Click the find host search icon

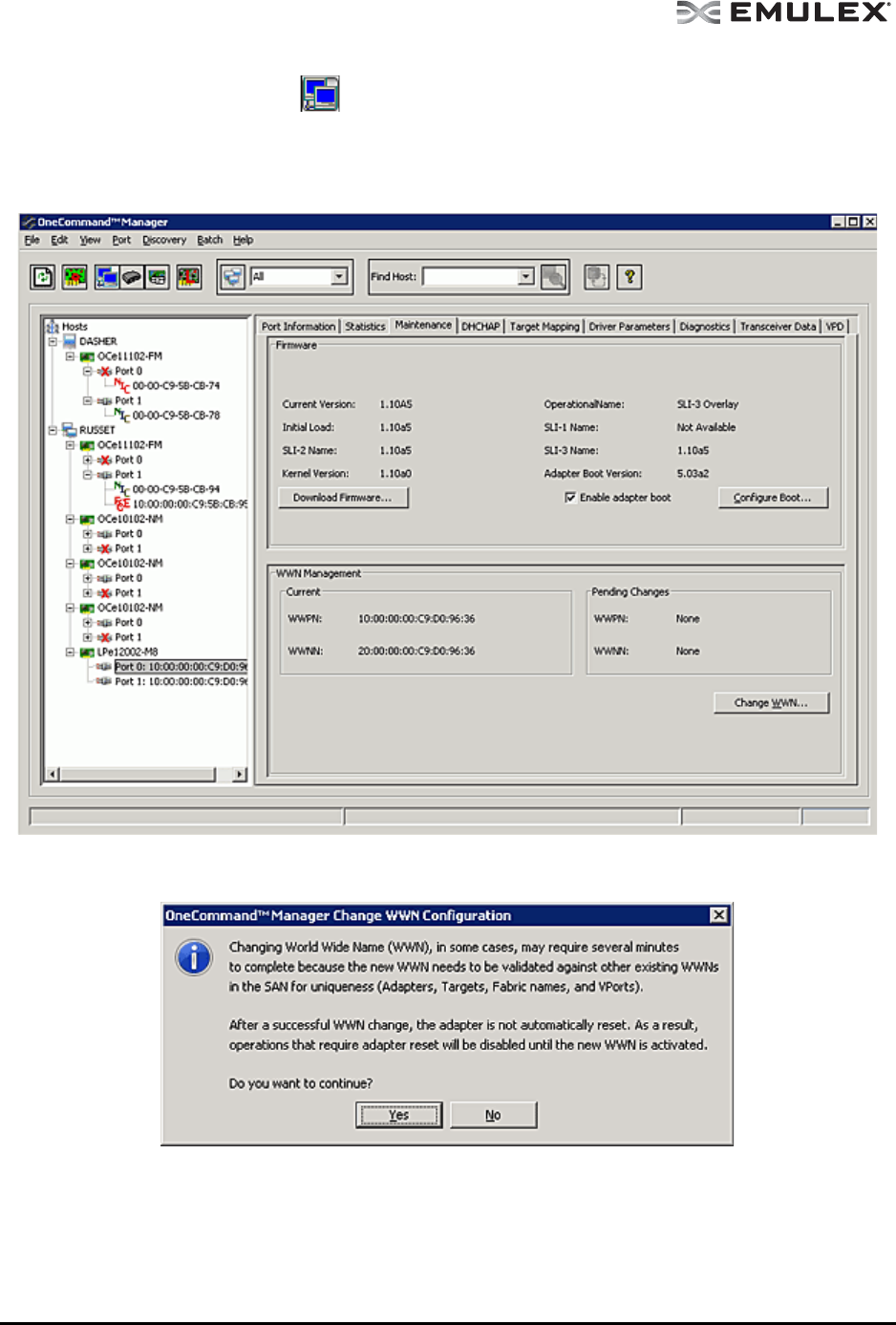coord(553,277)
